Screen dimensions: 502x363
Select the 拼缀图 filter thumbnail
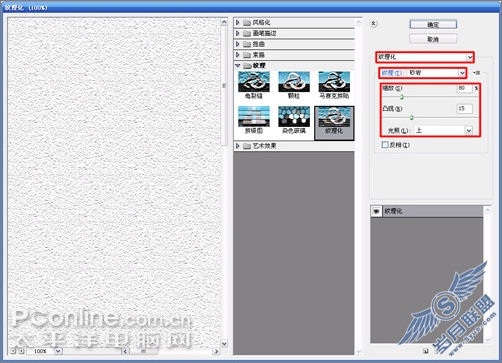click(x=254, y=120)
